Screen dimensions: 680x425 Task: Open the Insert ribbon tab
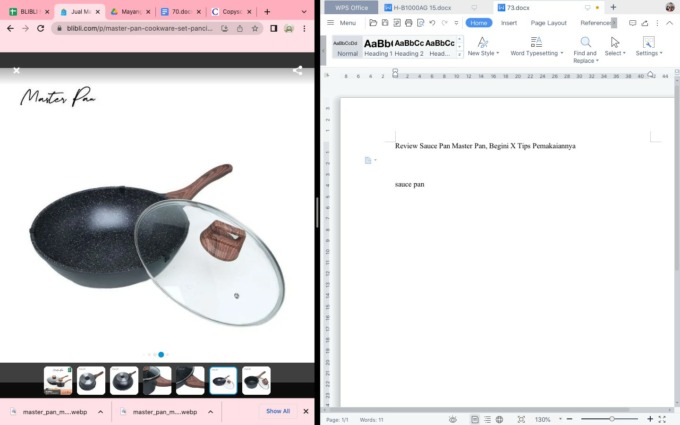(509, 23)
